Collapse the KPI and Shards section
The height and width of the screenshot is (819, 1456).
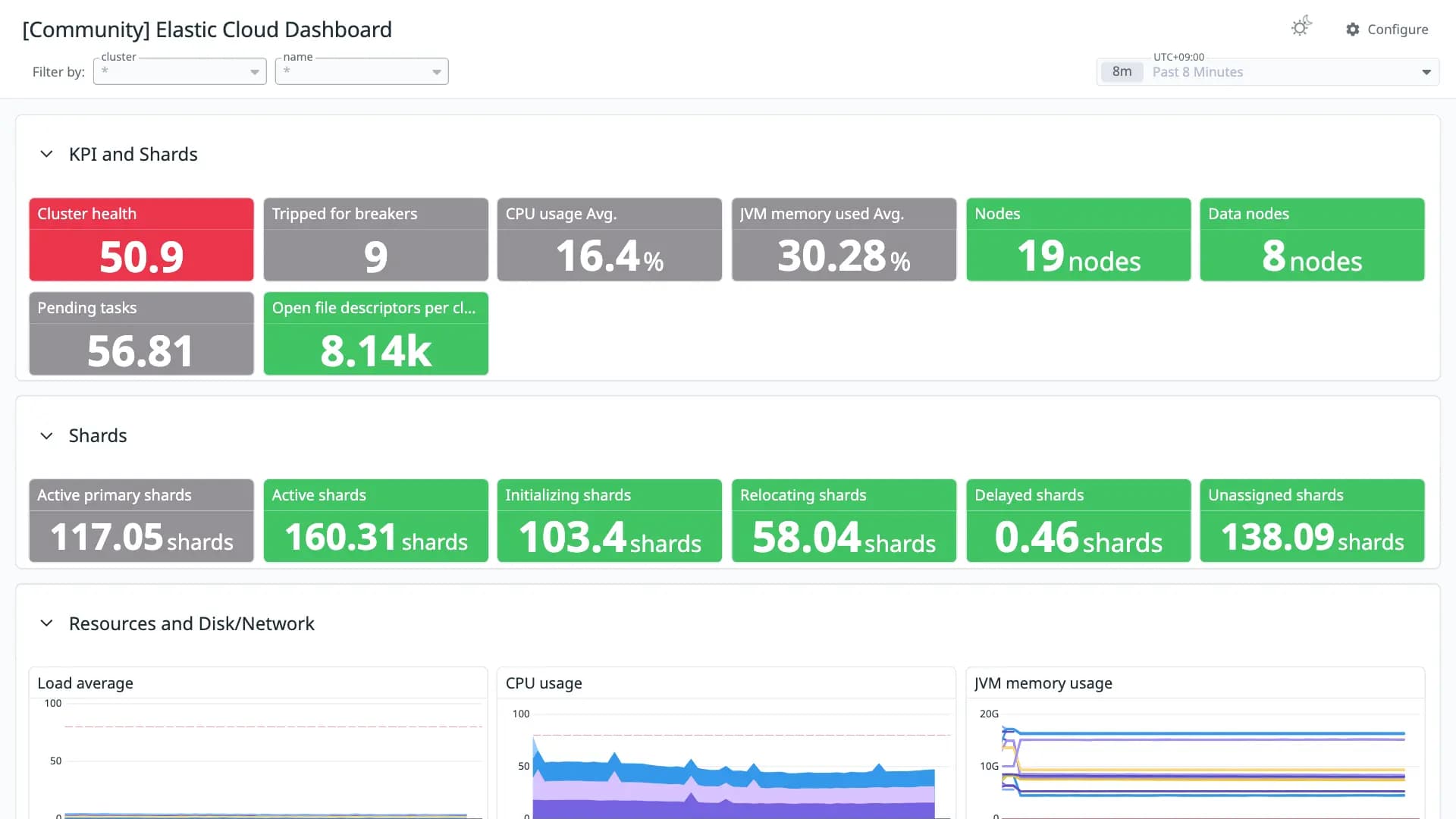pos(46,154)
